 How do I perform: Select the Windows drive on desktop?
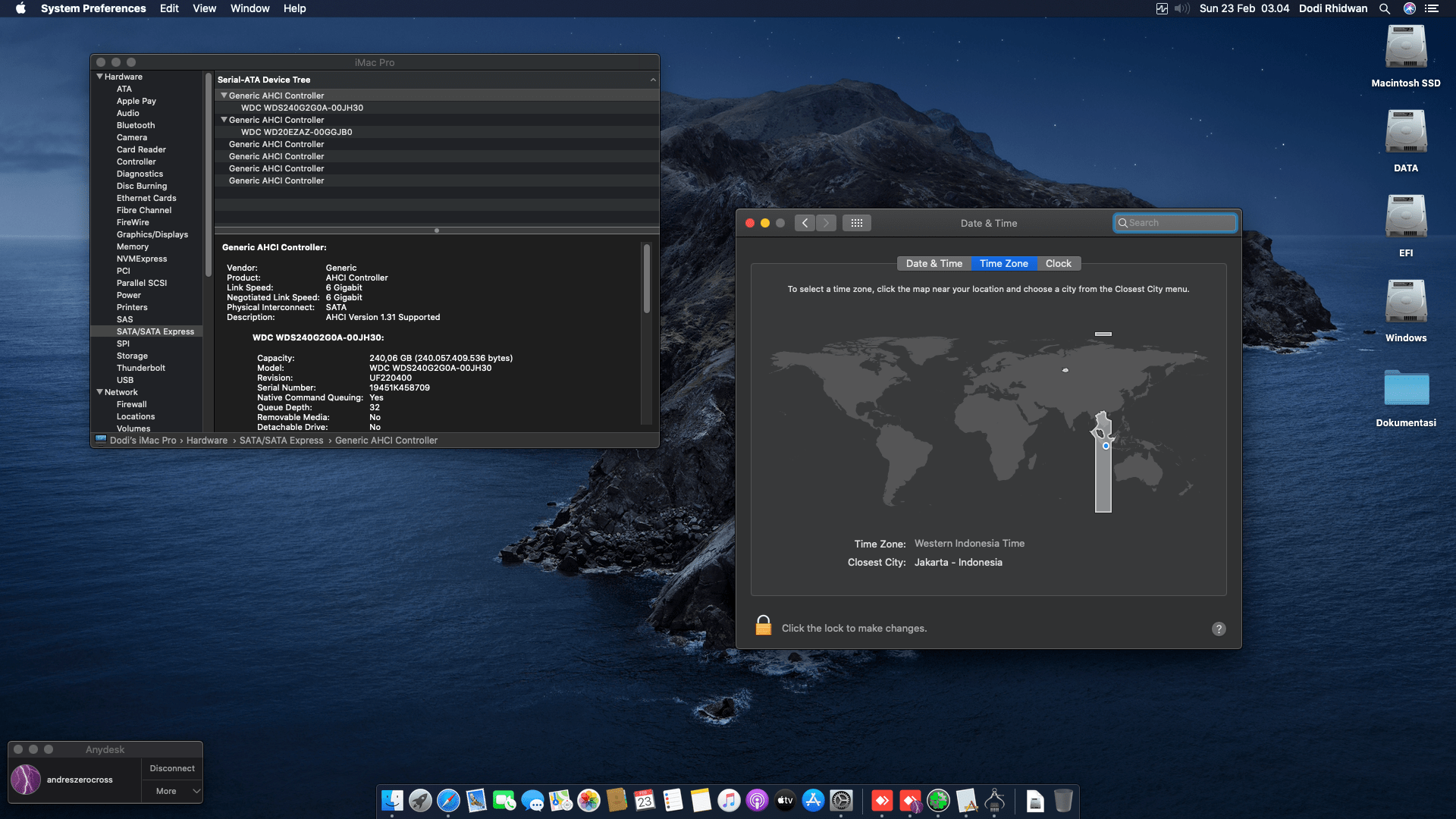pyautogui.click(x=1406, y=311)
